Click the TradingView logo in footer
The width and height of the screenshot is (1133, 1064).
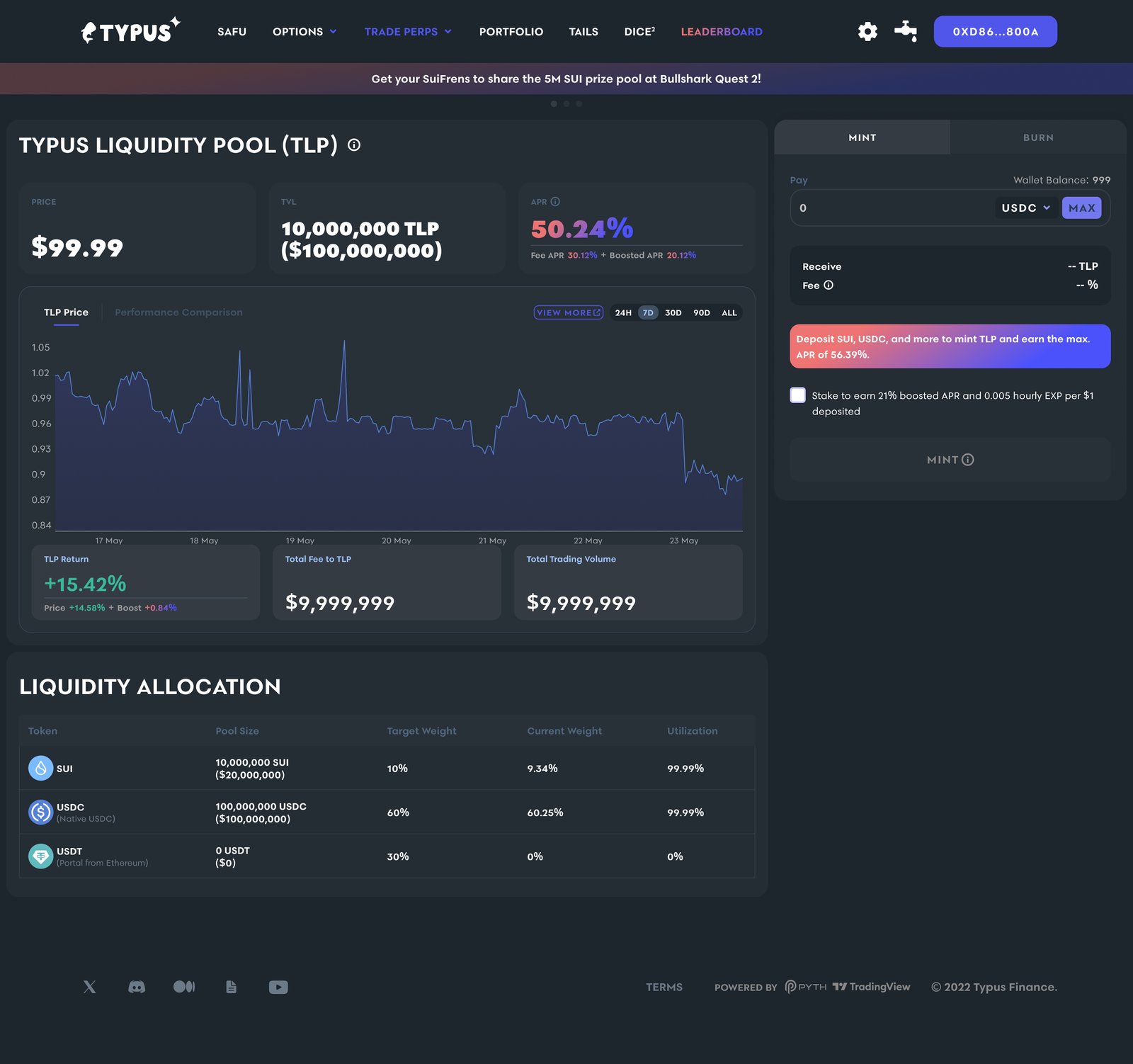(872, 987)
